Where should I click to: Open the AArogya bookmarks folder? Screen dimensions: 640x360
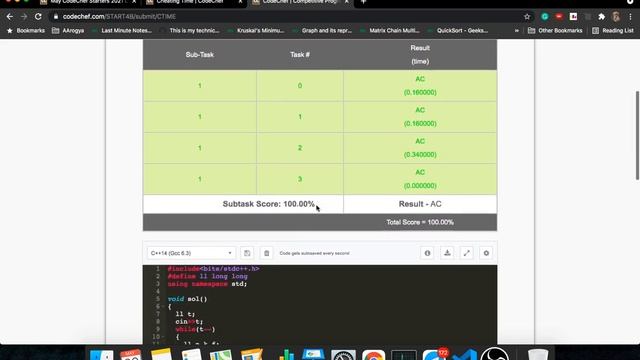pyautogui.click(x=68, y=31)
